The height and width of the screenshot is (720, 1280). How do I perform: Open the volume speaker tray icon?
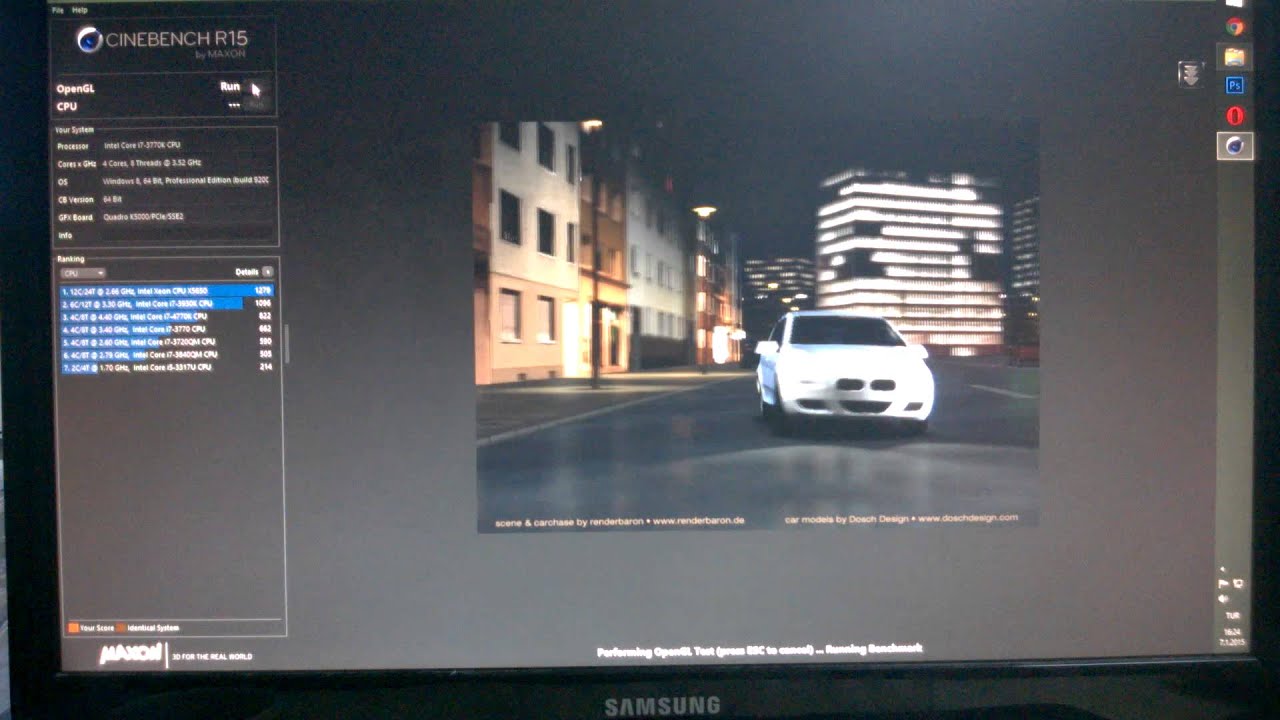point(1224,598)
